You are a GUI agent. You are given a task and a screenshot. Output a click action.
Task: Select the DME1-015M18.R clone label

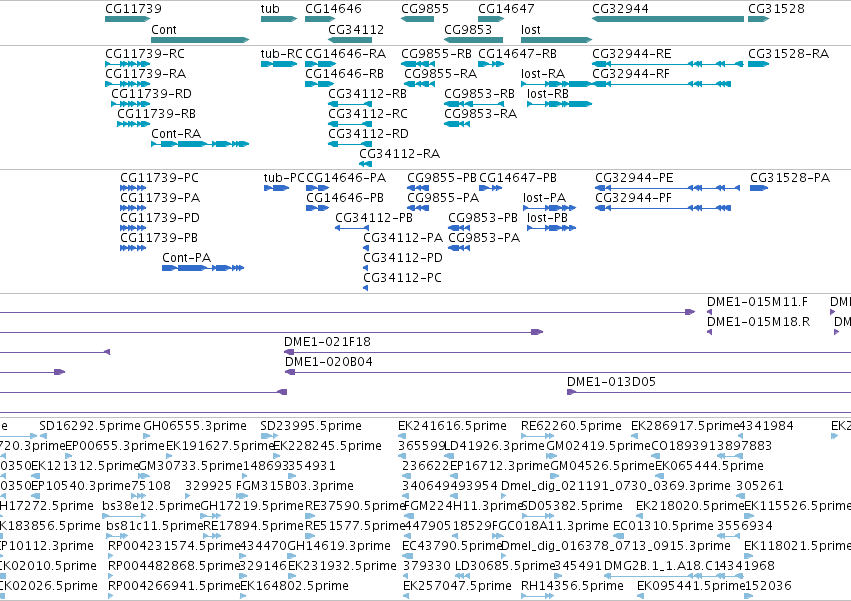(x=758, y=322)
